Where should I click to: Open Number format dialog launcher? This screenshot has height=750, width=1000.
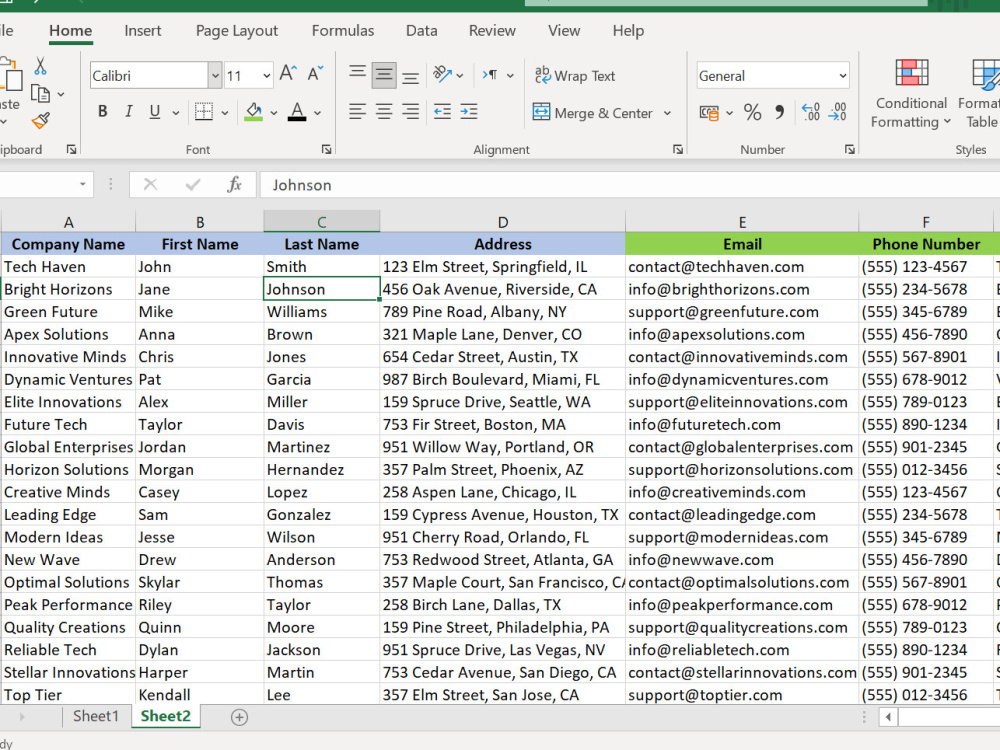[x=849, y=149]
